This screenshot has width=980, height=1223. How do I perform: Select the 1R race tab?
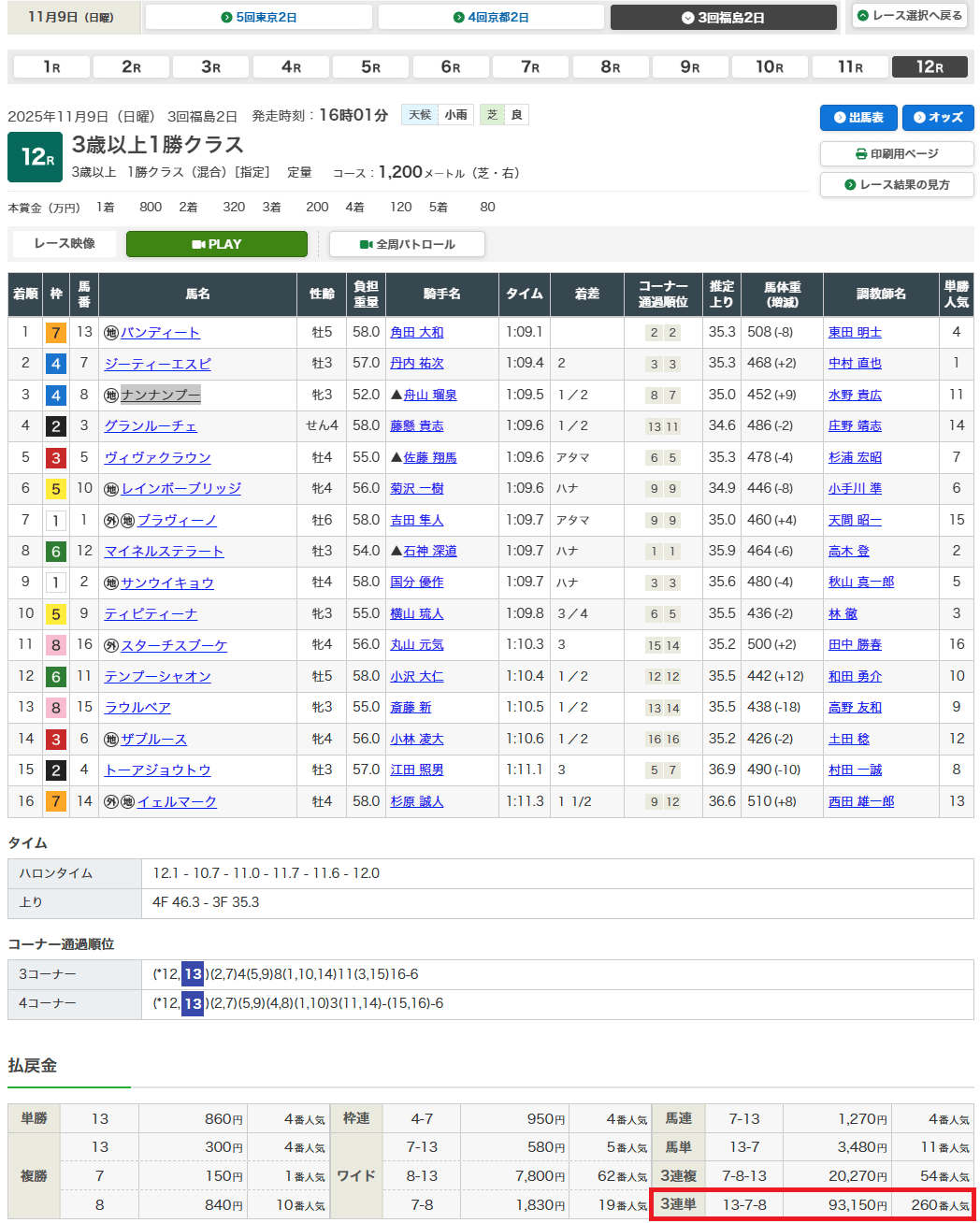tap(51, 66)
